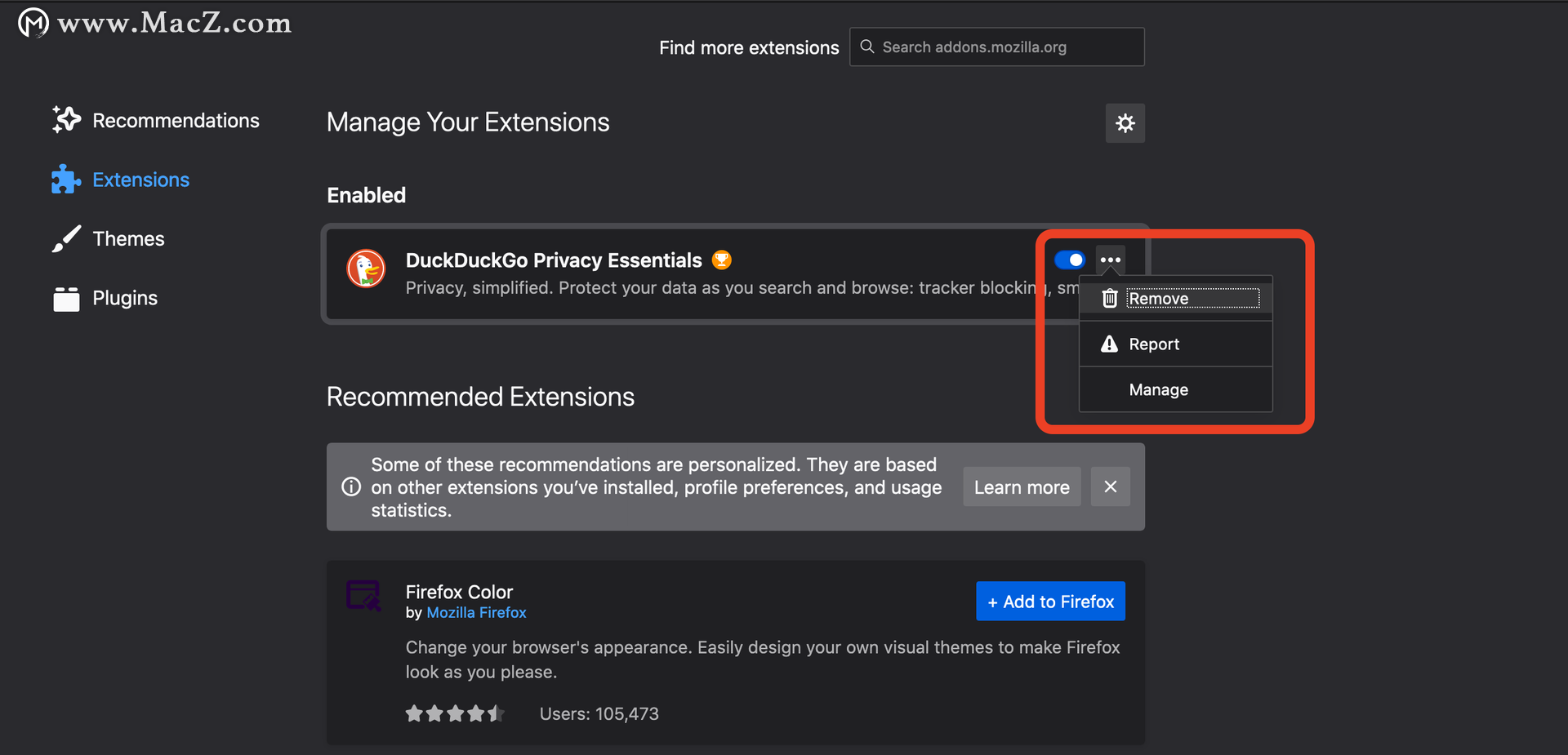Open the Plugins category
Image resolution: width=1568 pixels, height=755 pixels.
[105, 298]
